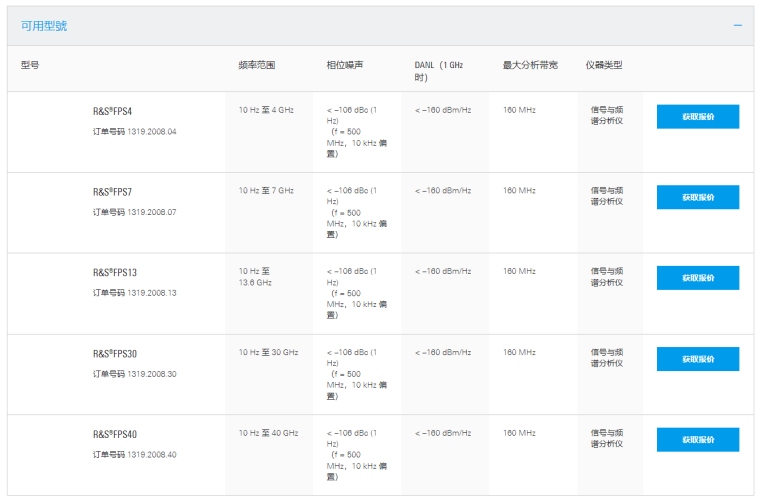Get a quote for R&S FPS30
Viewport: 760px width, 502px height.
[x=697, y=359]
